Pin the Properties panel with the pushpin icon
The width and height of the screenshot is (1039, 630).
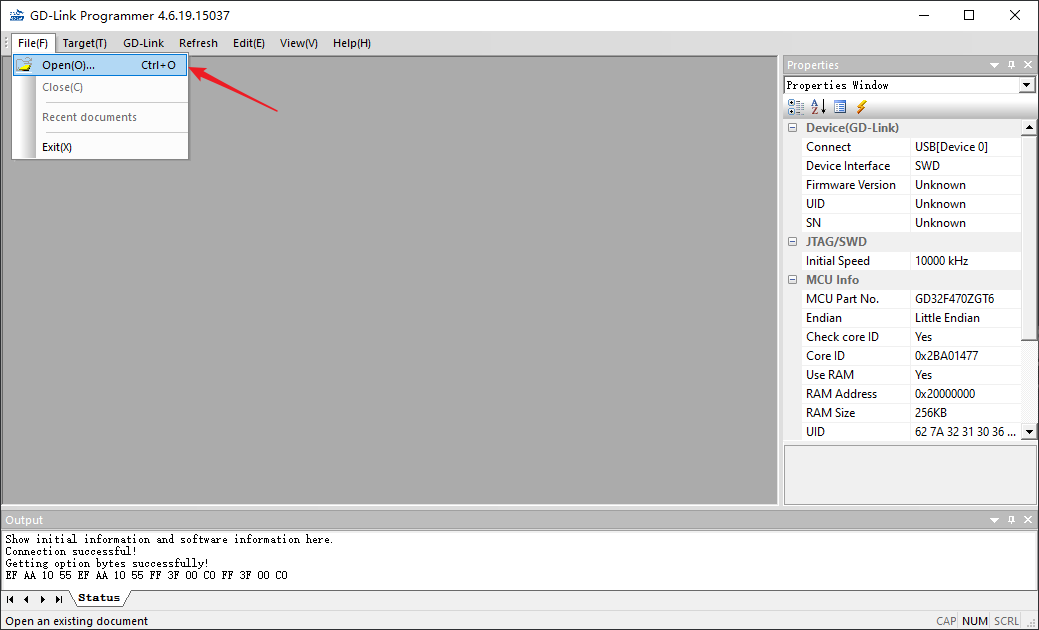(x=1011, y=65)
